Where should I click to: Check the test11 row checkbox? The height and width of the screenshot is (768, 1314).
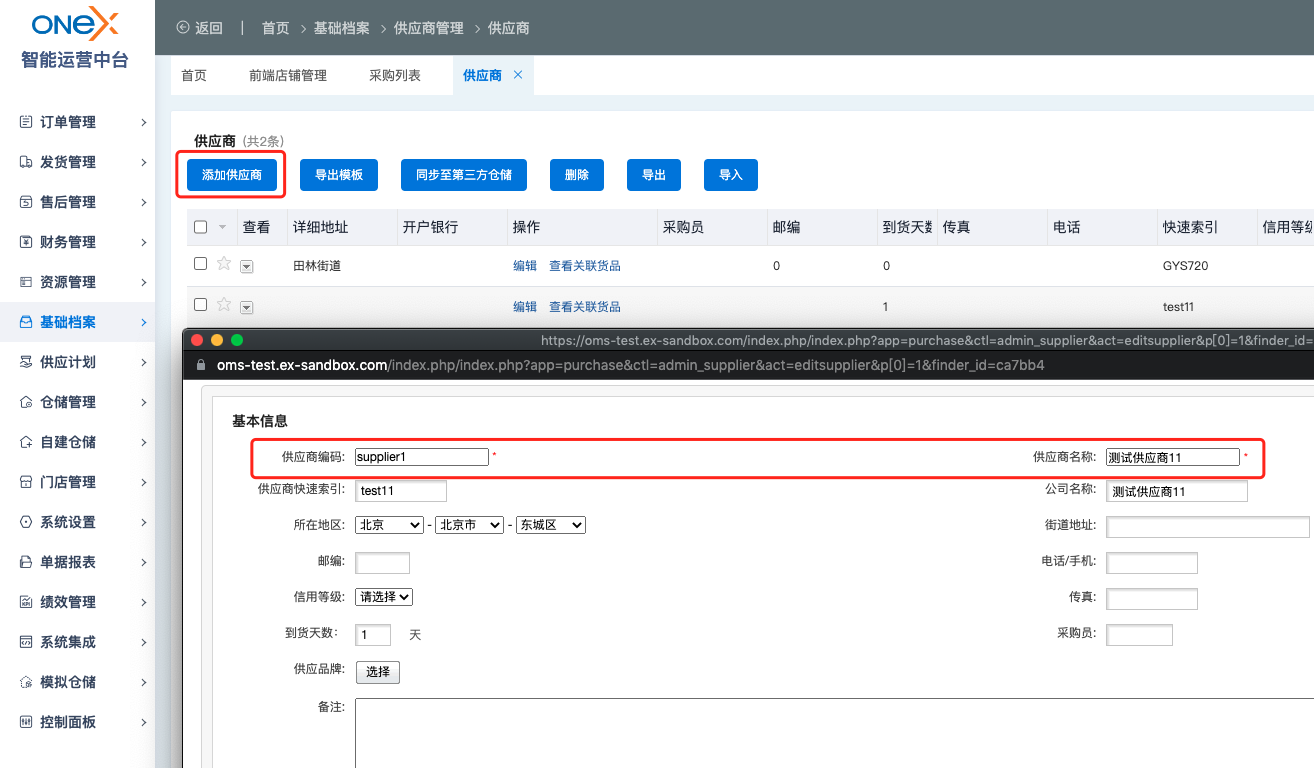point(201,304)
